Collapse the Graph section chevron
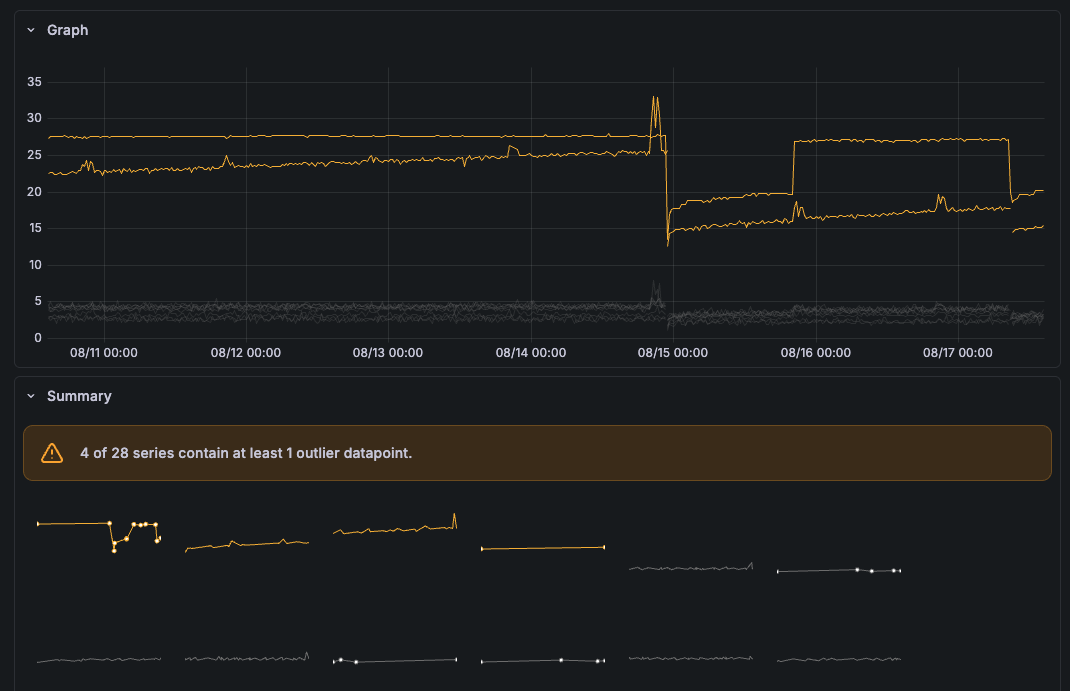Image resolution: width=1070 pixels, height=691 pixels. pos(31,30)
